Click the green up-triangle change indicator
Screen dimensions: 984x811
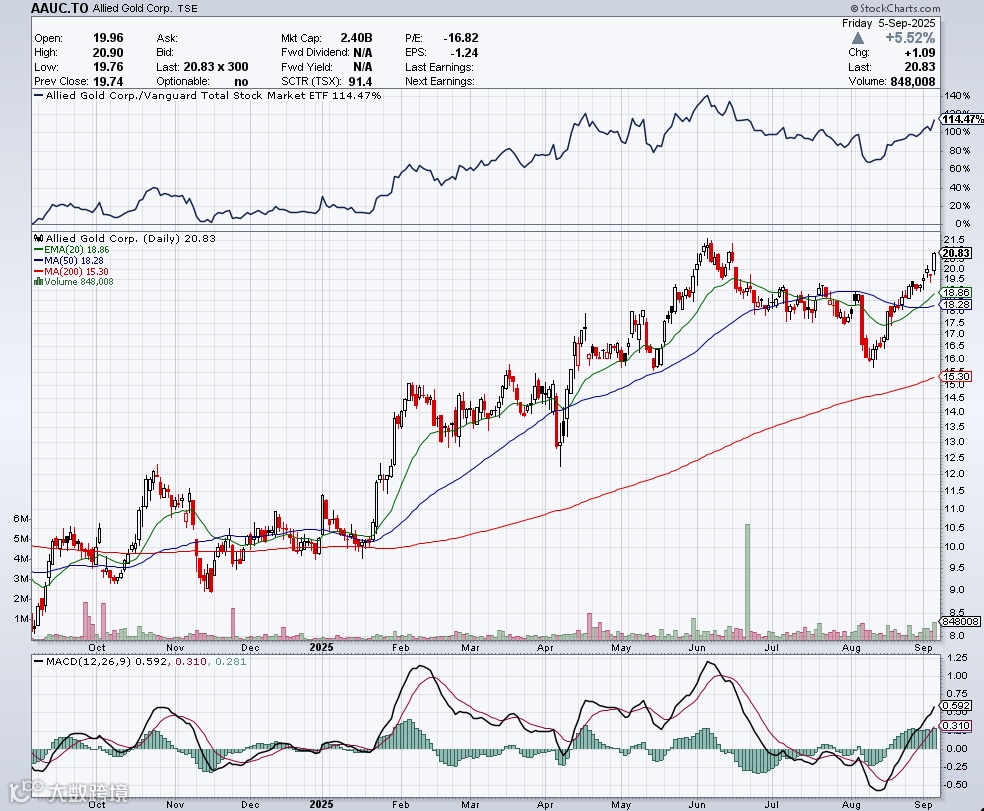(858, 38)
